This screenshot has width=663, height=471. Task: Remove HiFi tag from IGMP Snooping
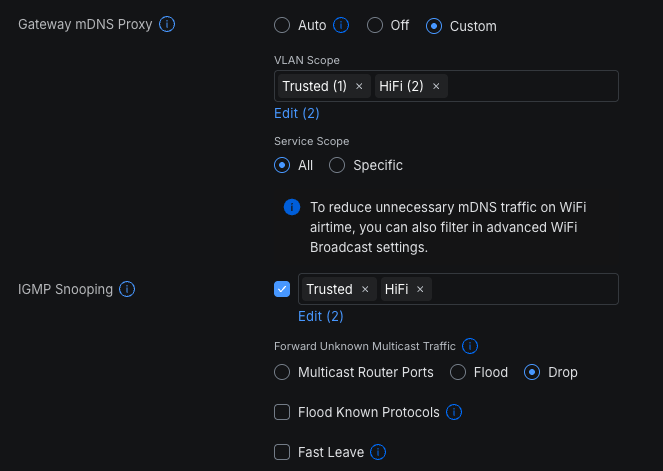[x=420, y=290]
